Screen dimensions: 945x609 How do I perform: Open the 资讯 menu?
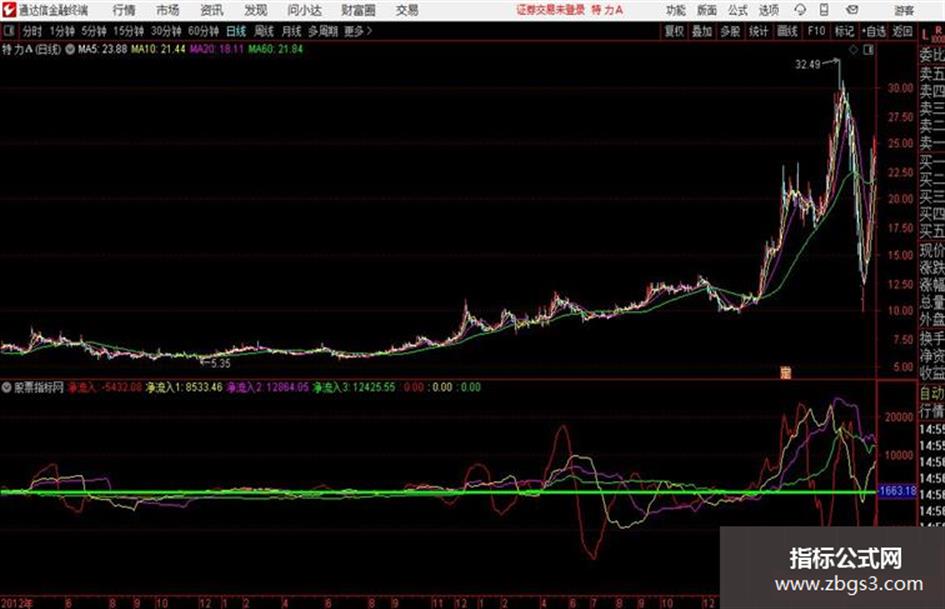pyautogui.click(x=212, y=10)
